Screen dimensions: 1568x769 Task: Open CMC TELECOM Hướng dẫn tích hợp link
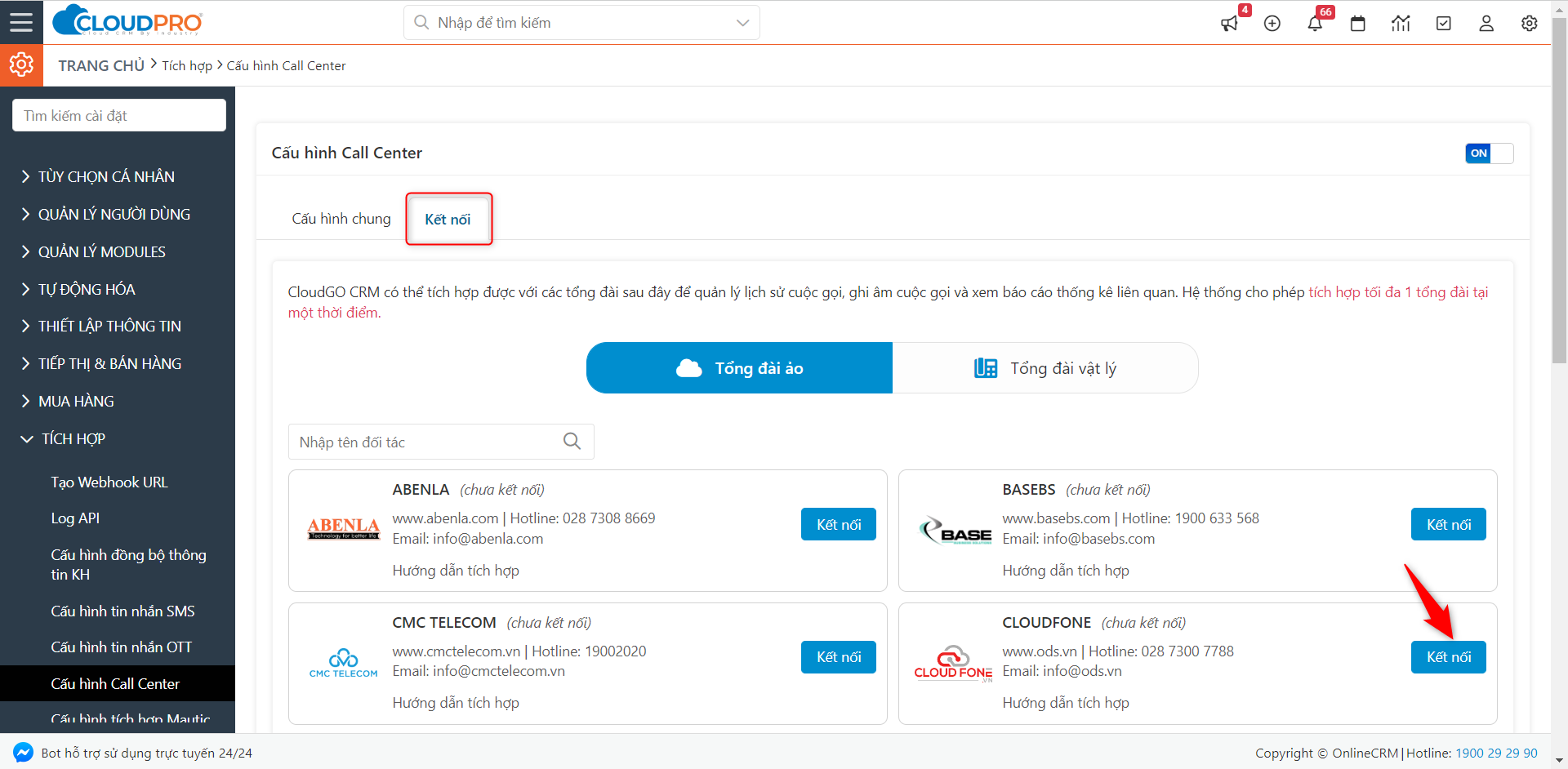(456, 703)
